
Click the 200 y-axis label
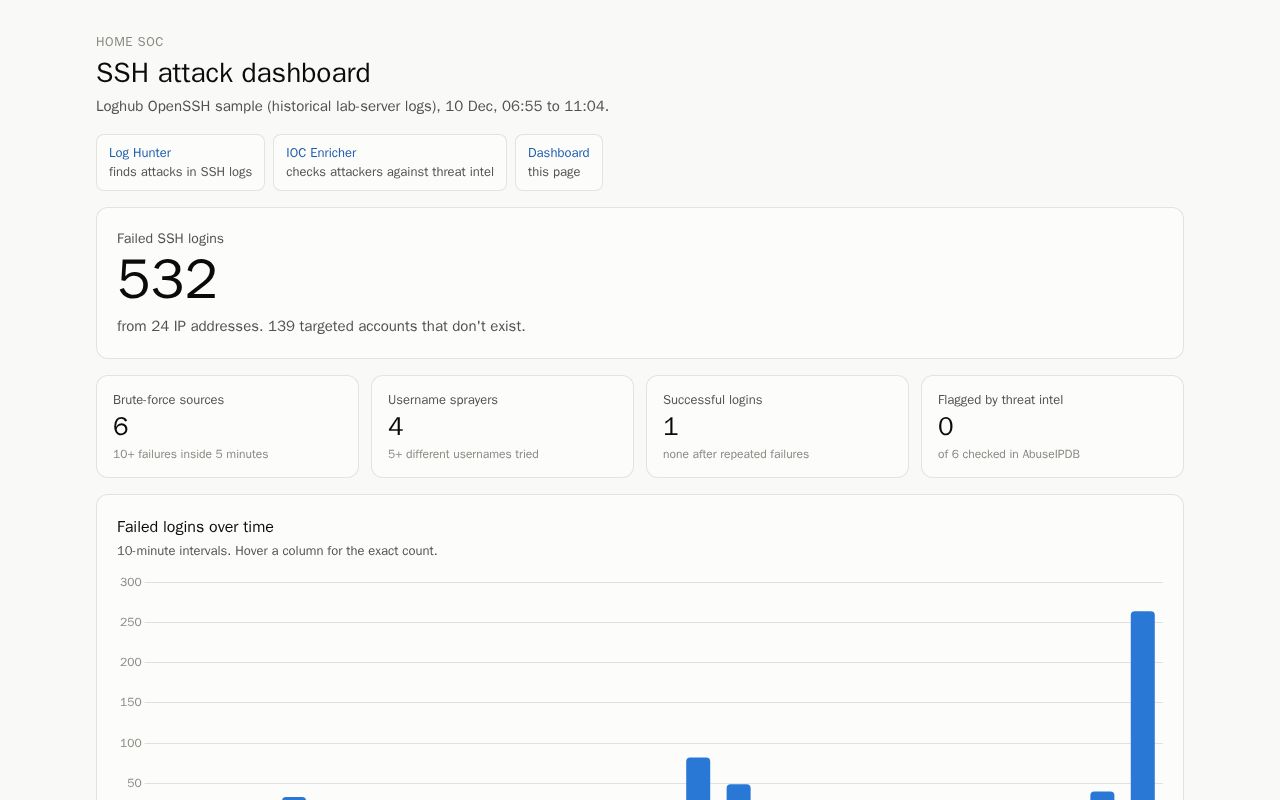pyautogui.click(x=131, y=662)
